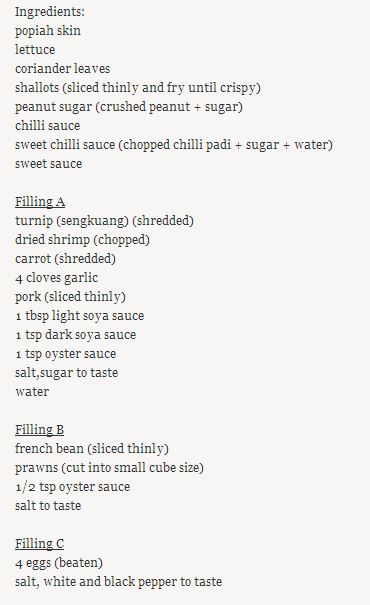Viewport: 370px width, 605px height.
Task: Click the Ingredients: heading text
Action: 50,12
